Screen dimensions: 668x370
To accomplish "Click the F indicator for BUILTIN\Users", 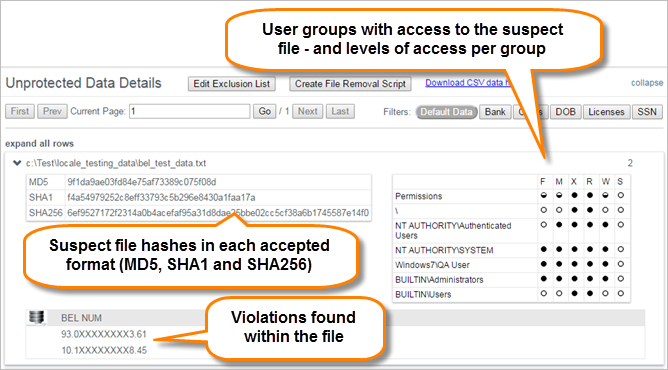I will pos(544,294).
